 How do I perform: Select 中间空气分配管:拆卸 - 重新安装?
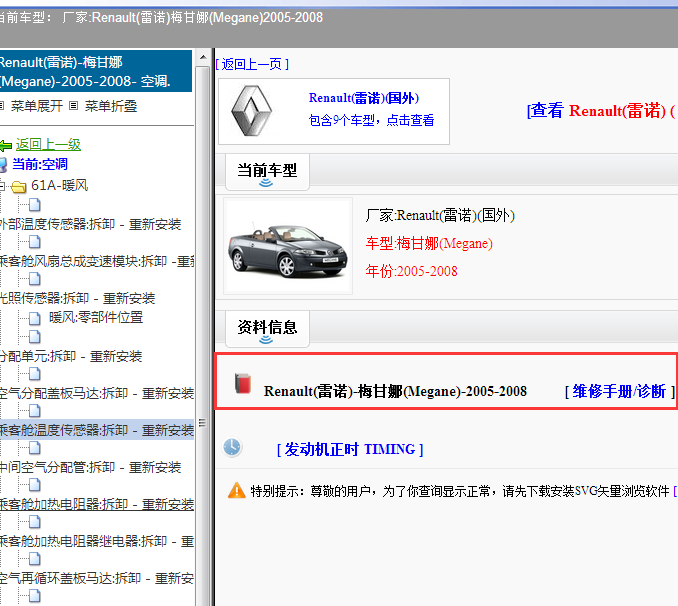(x=90, y=467)
